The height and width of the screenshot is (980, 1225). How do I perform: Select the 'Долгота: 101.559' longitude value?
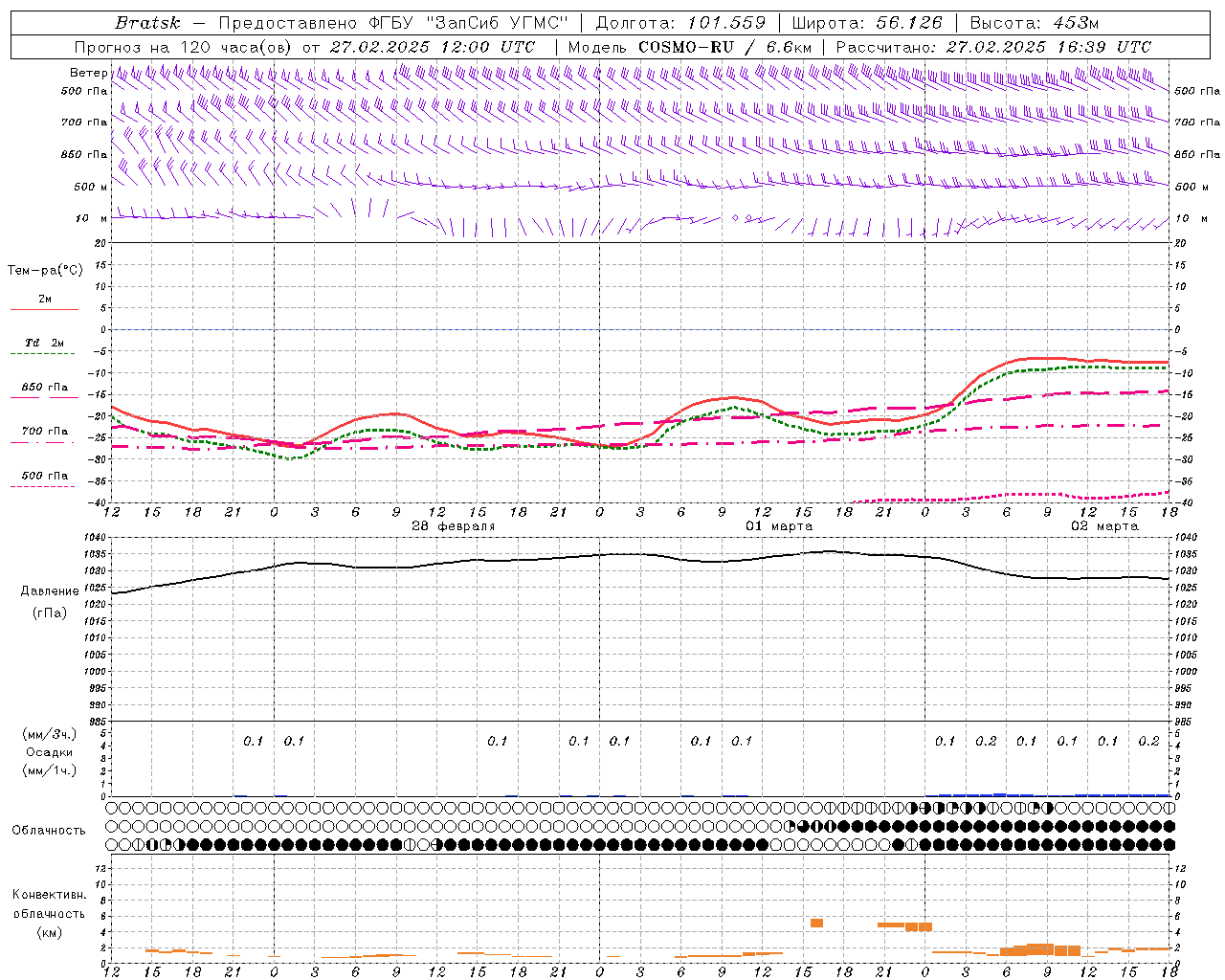pyautogui.click(x=681, y=23)
